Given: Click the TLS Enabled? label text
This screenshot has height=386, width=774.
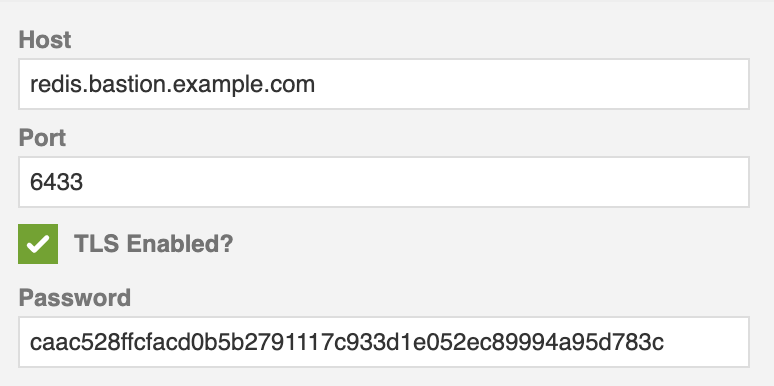Looking at the screenshot, I should [x=154, y=244].
